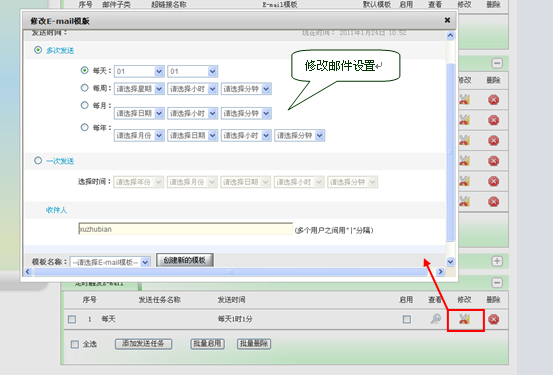Open the 请选择月份 dropdown in the 每年 row
The image size is (553, 375).
[x=139, y=135]
